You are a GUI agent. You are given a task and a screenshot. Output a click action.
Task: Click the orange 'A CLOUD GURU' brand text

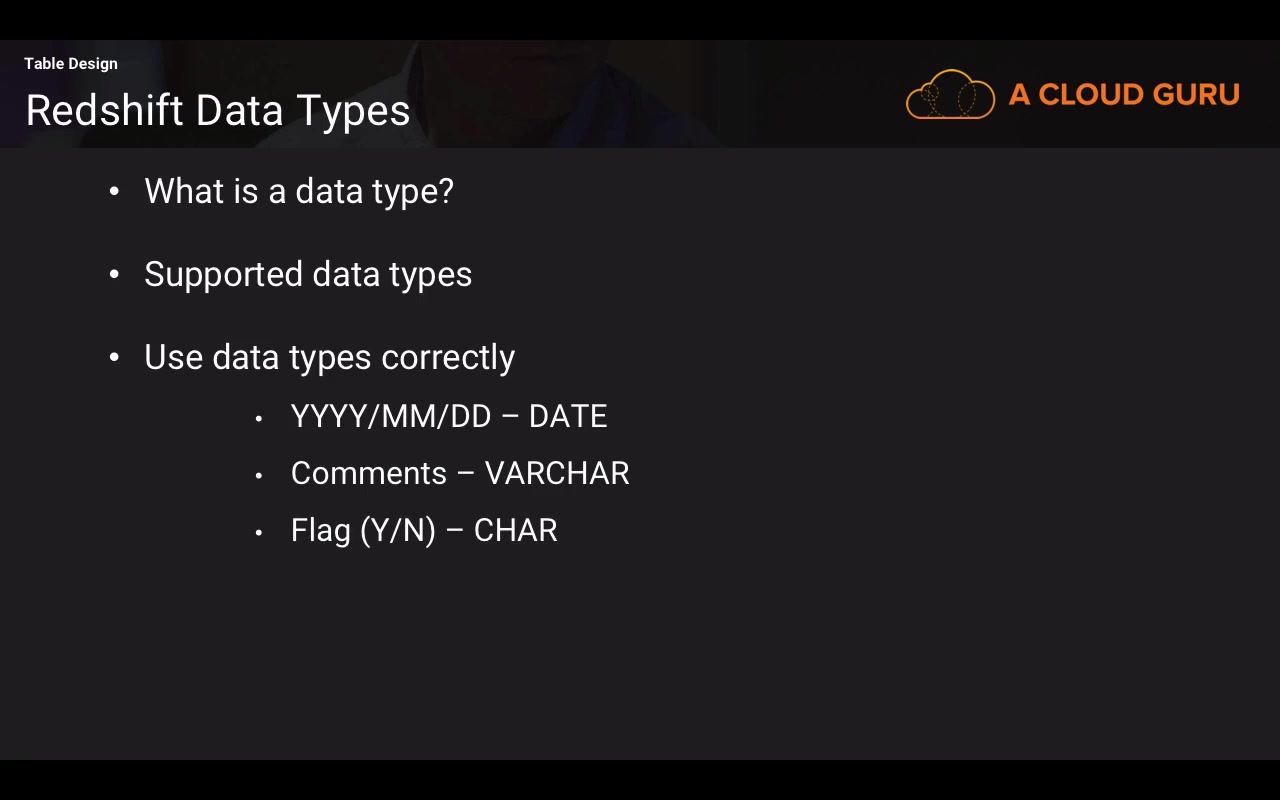pyautogui.click(x=1124, y=95)
